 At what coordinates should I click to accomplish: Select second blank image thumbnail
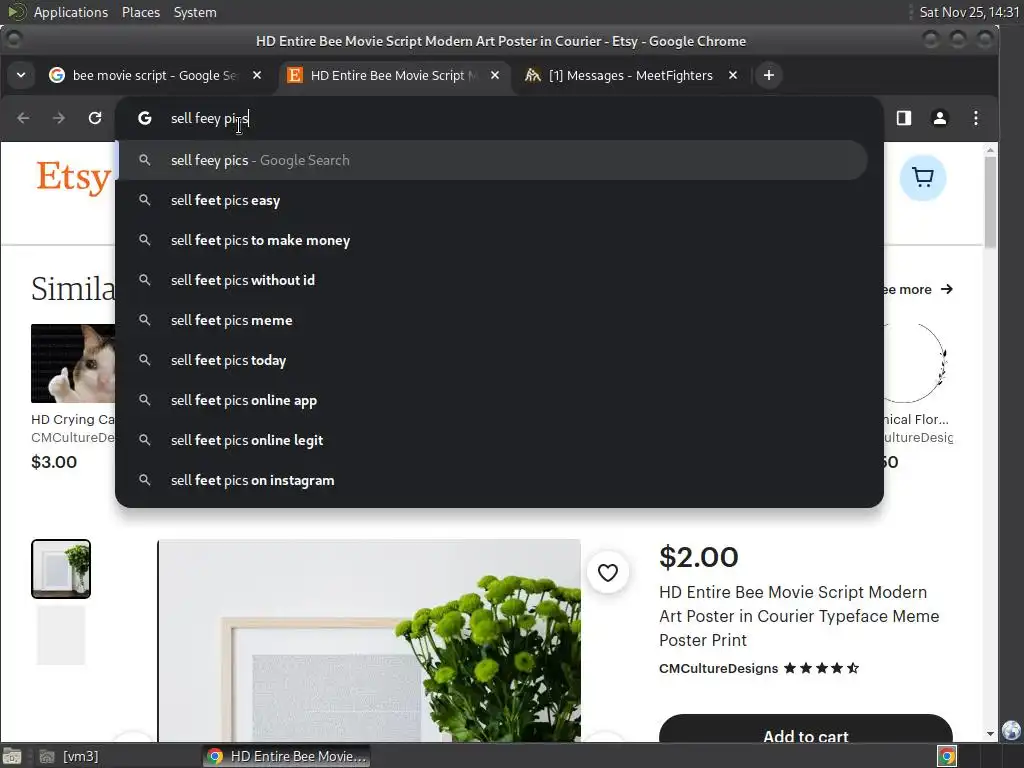[61, 635]
